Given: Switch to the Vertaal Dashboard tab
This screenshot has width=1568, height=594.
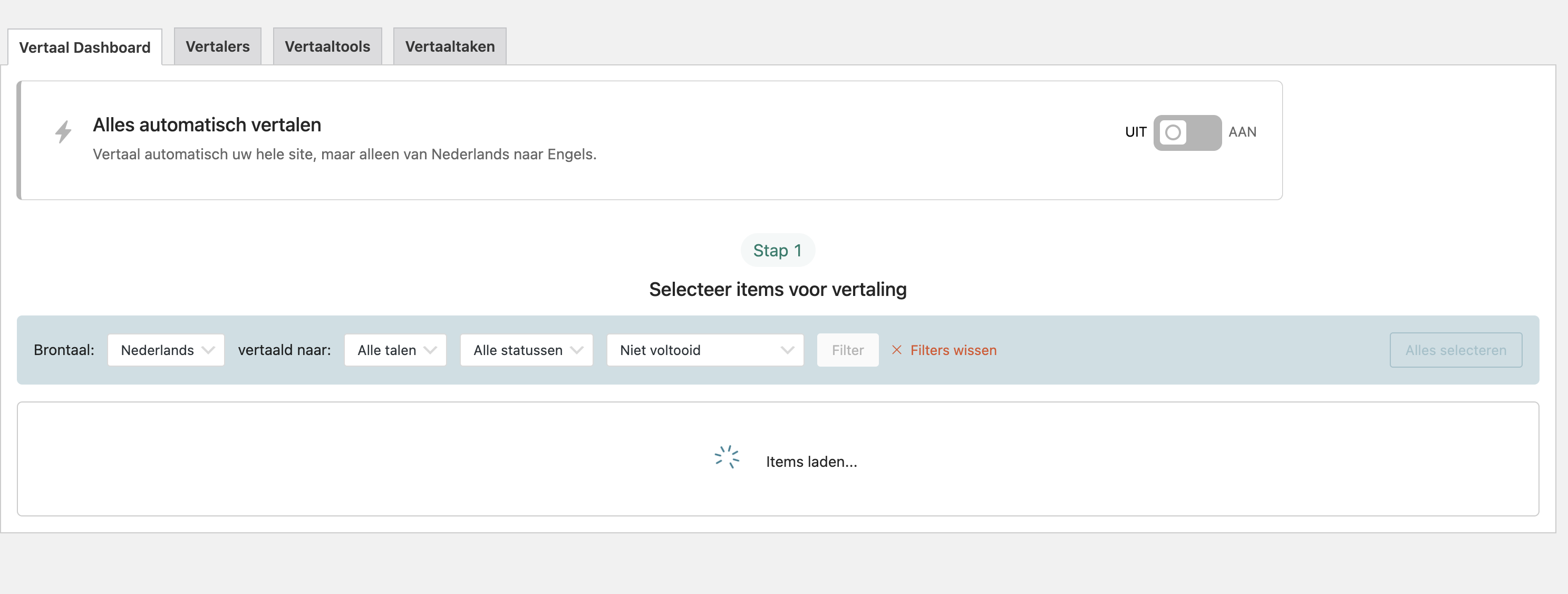Looking at the screenshot, I should tap(84, 47).
